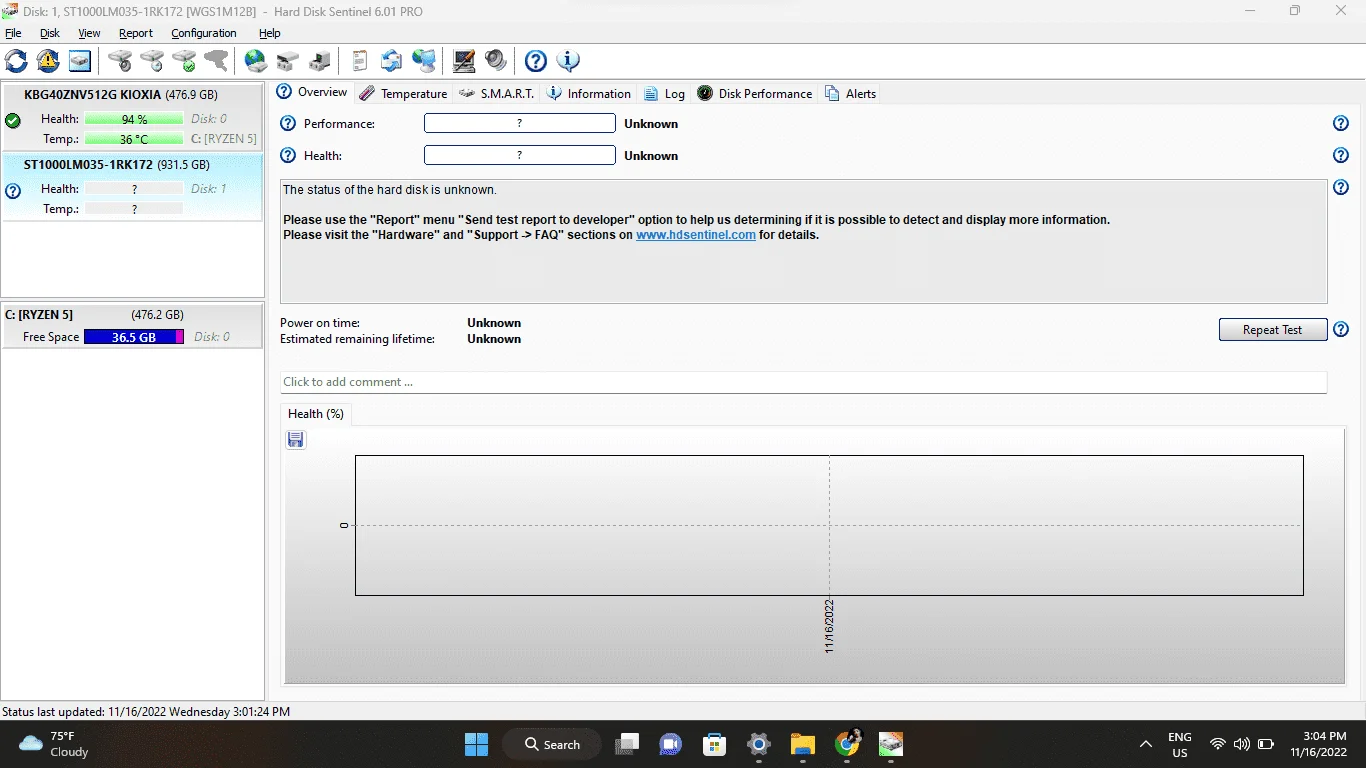Viewport: 1366px width, 768px height.
Task: Open the Configuration menu
Action: 204,33
